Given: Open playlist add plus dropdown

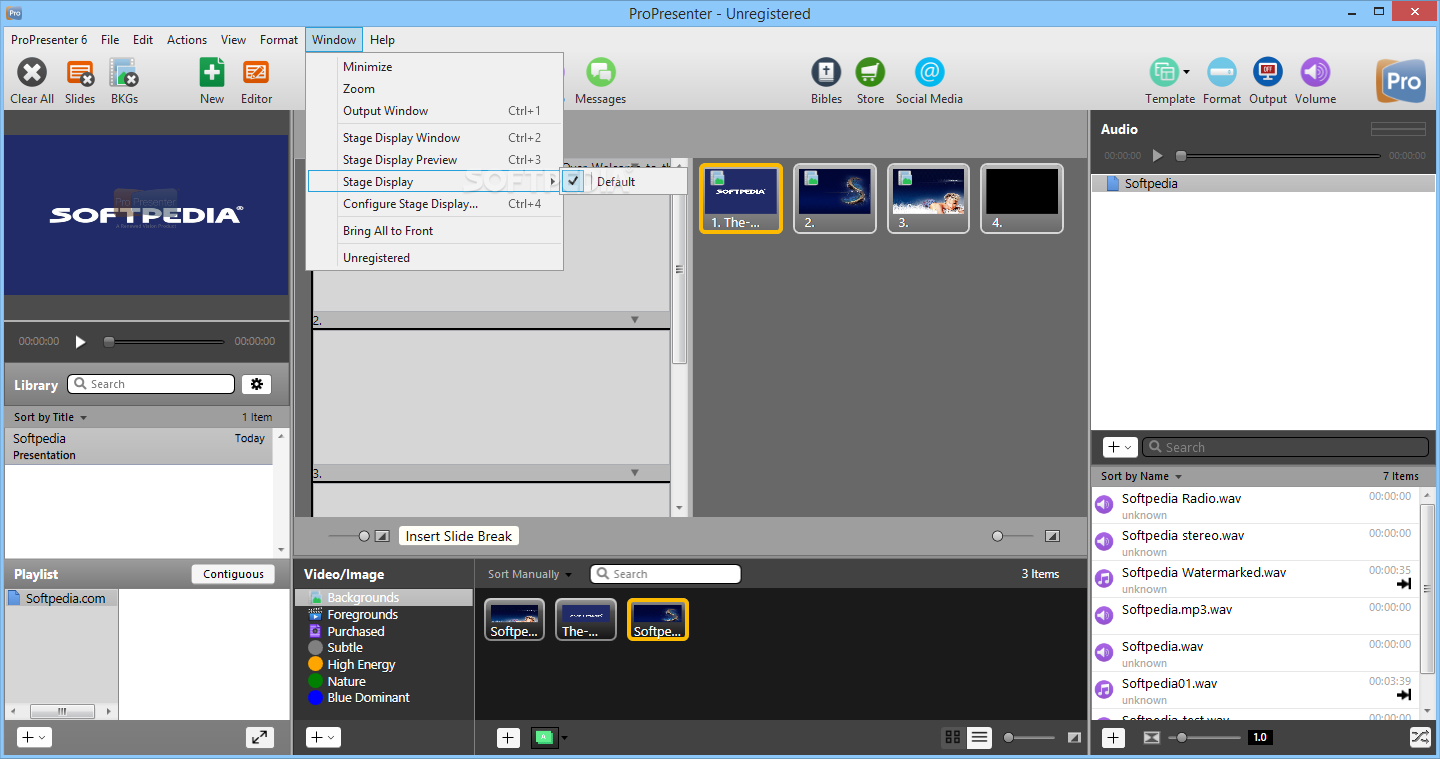Looking at the screenshot, I should [x=34, y=737].
